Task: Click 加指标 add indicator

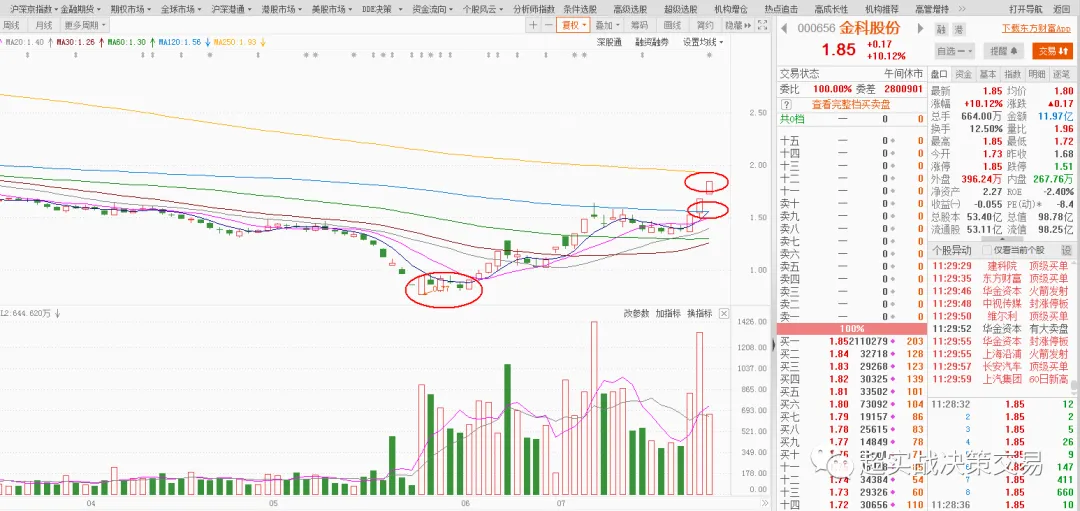Action: coord(668,313)
